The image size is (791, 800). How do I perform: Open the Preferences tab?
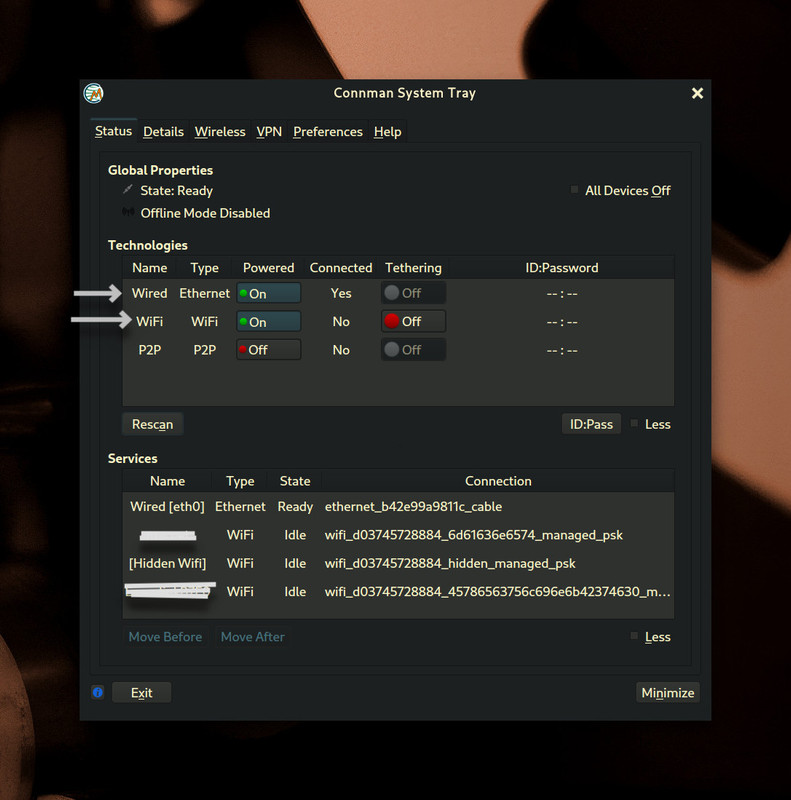coord(328,132)
